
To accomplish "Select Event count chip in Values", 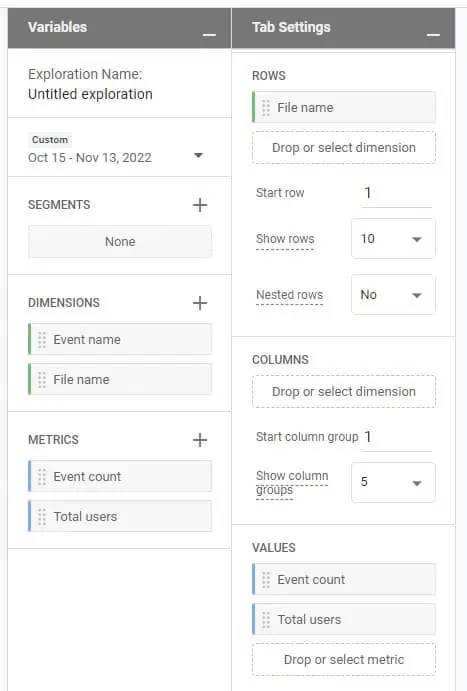I will click(x=344, y=580).
